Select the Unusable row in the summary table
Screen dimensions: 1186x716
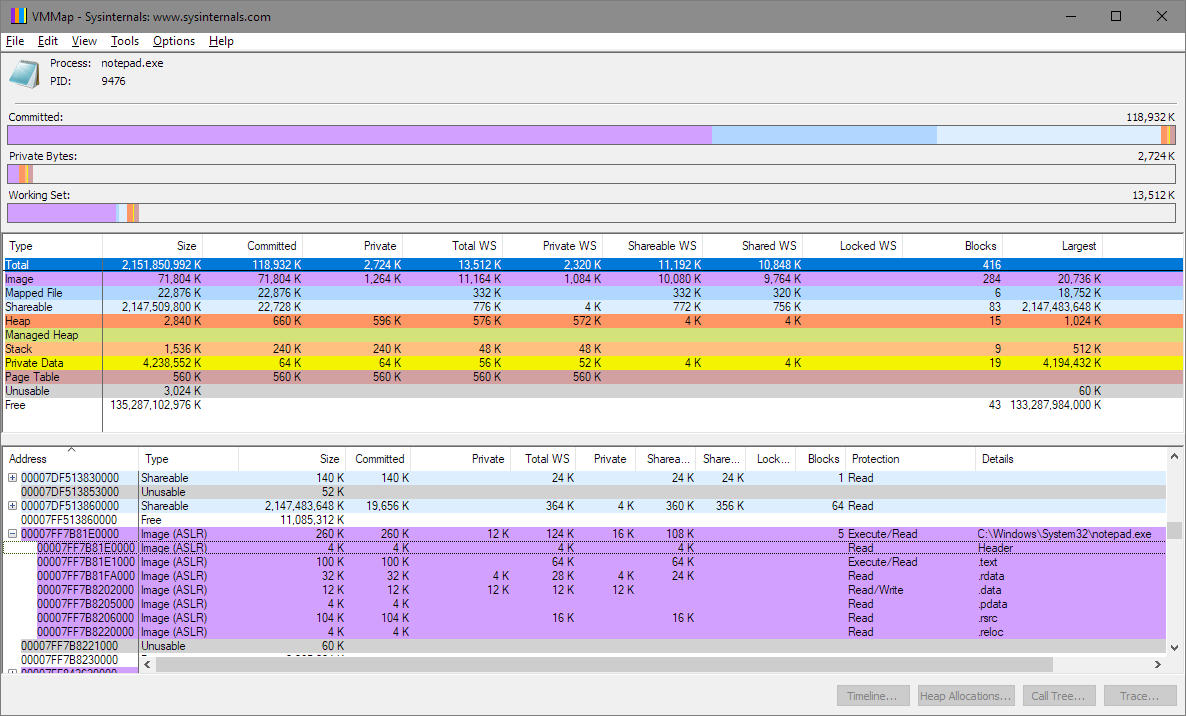(x=593, y=391)
